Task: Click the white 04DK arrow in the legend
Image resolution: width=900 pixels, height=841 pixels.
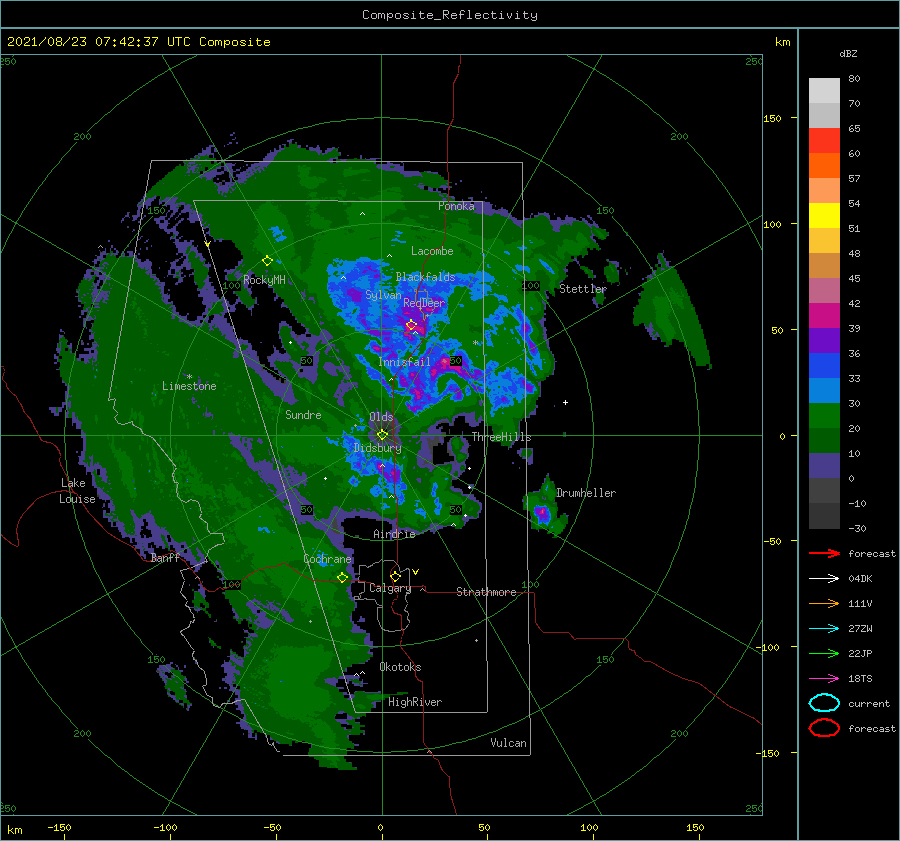Action: [824, 578]
